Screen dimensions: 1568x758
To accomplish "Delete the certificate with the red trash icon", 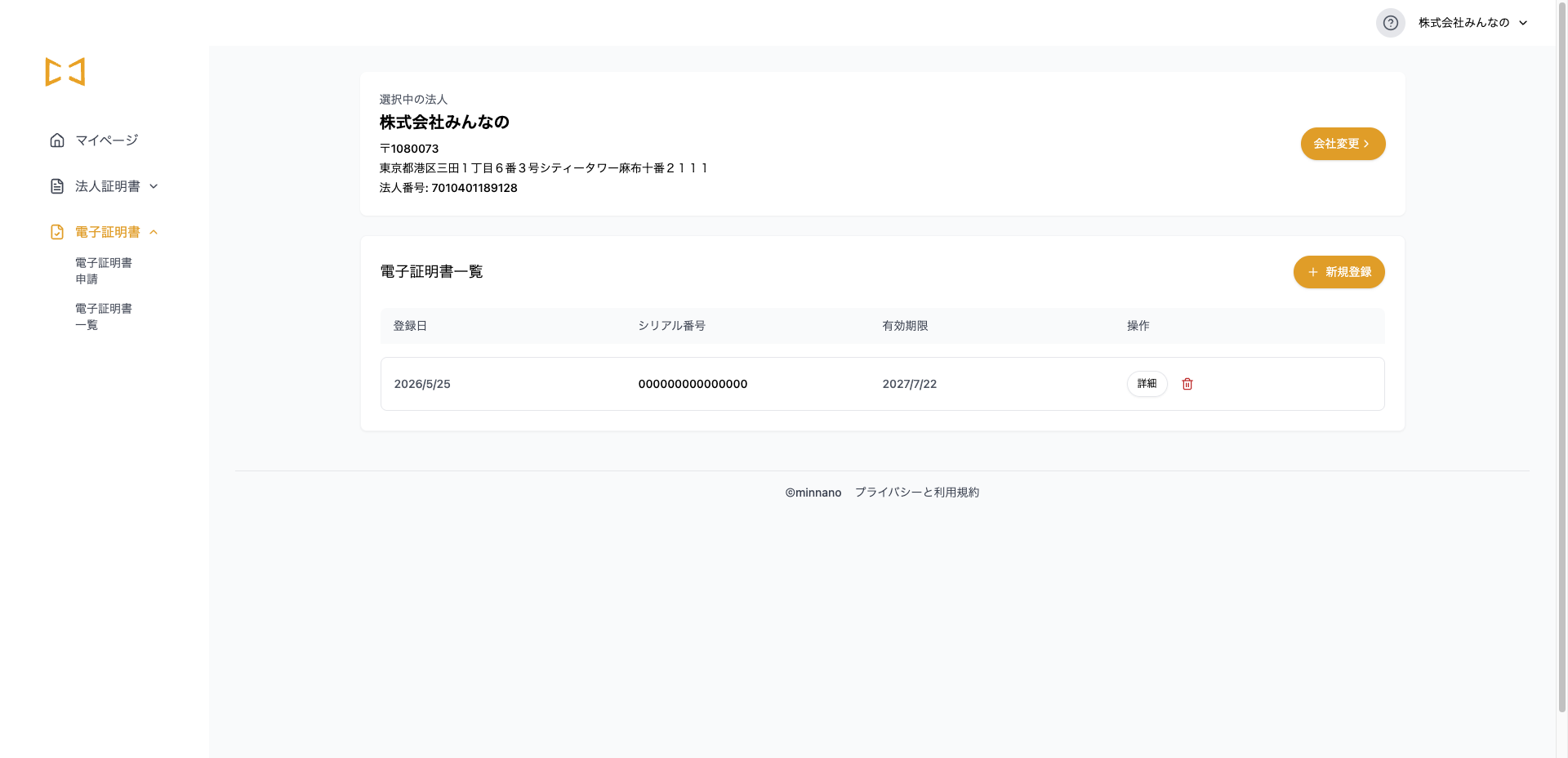I will click(1187, 384).
